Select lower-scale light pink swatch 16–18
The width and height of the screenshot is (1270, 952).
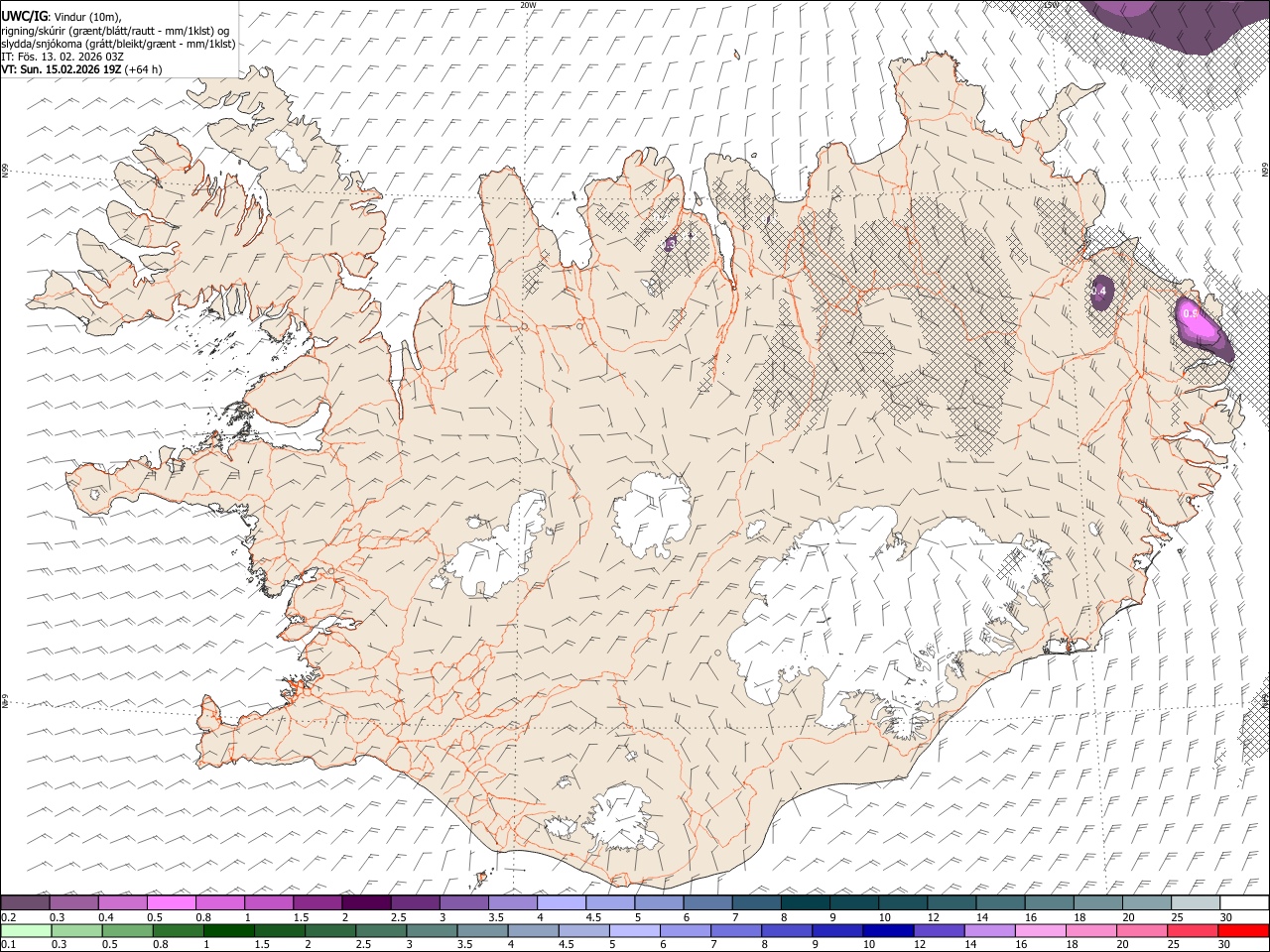(x=1041, y=930)
